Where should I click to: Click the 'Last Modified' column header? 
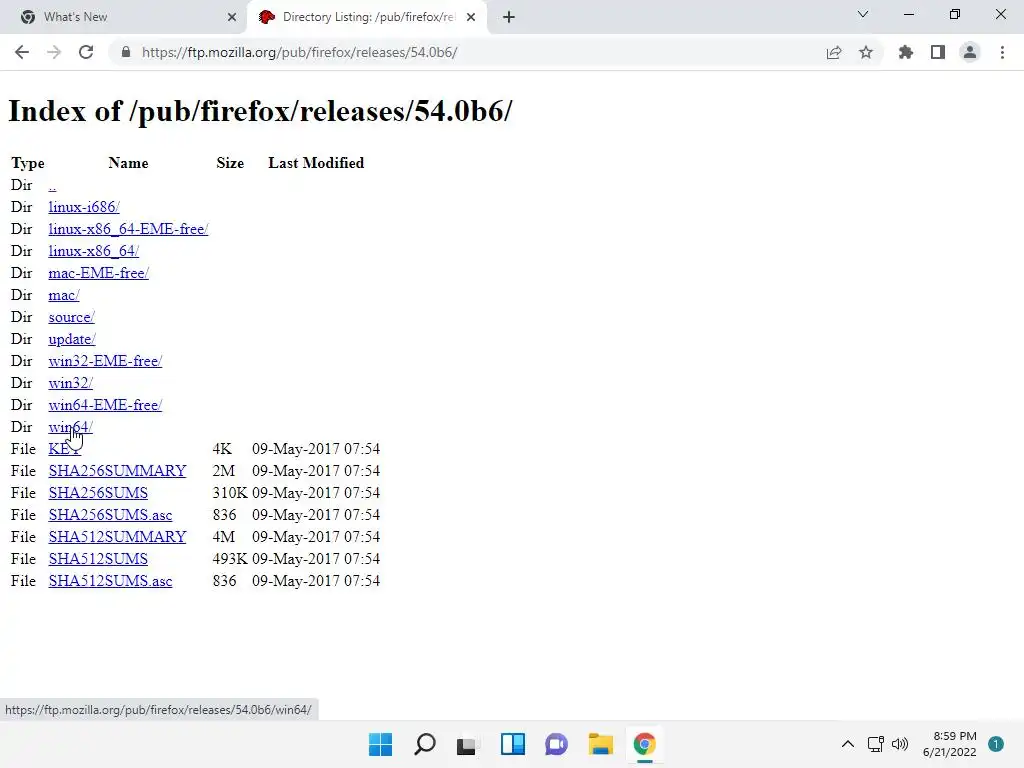click(316, 163)
